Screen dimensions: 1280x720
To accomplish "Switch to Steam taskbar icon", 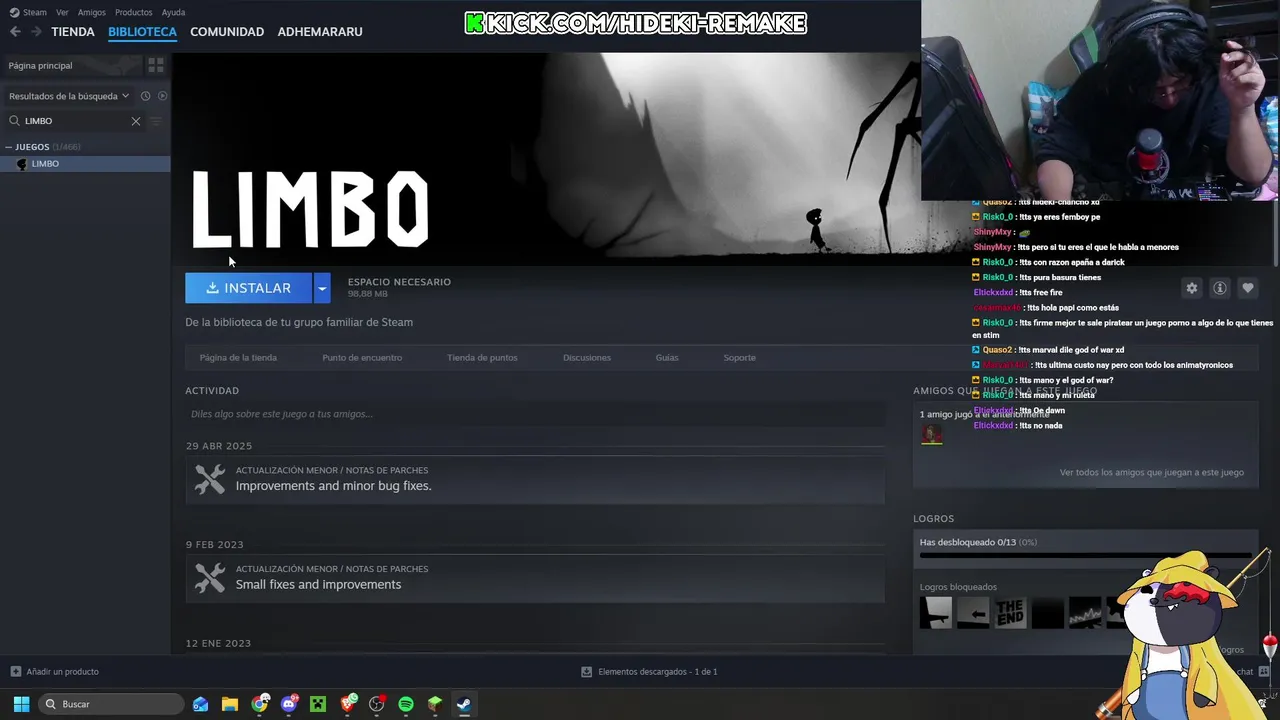I will 464,704.
